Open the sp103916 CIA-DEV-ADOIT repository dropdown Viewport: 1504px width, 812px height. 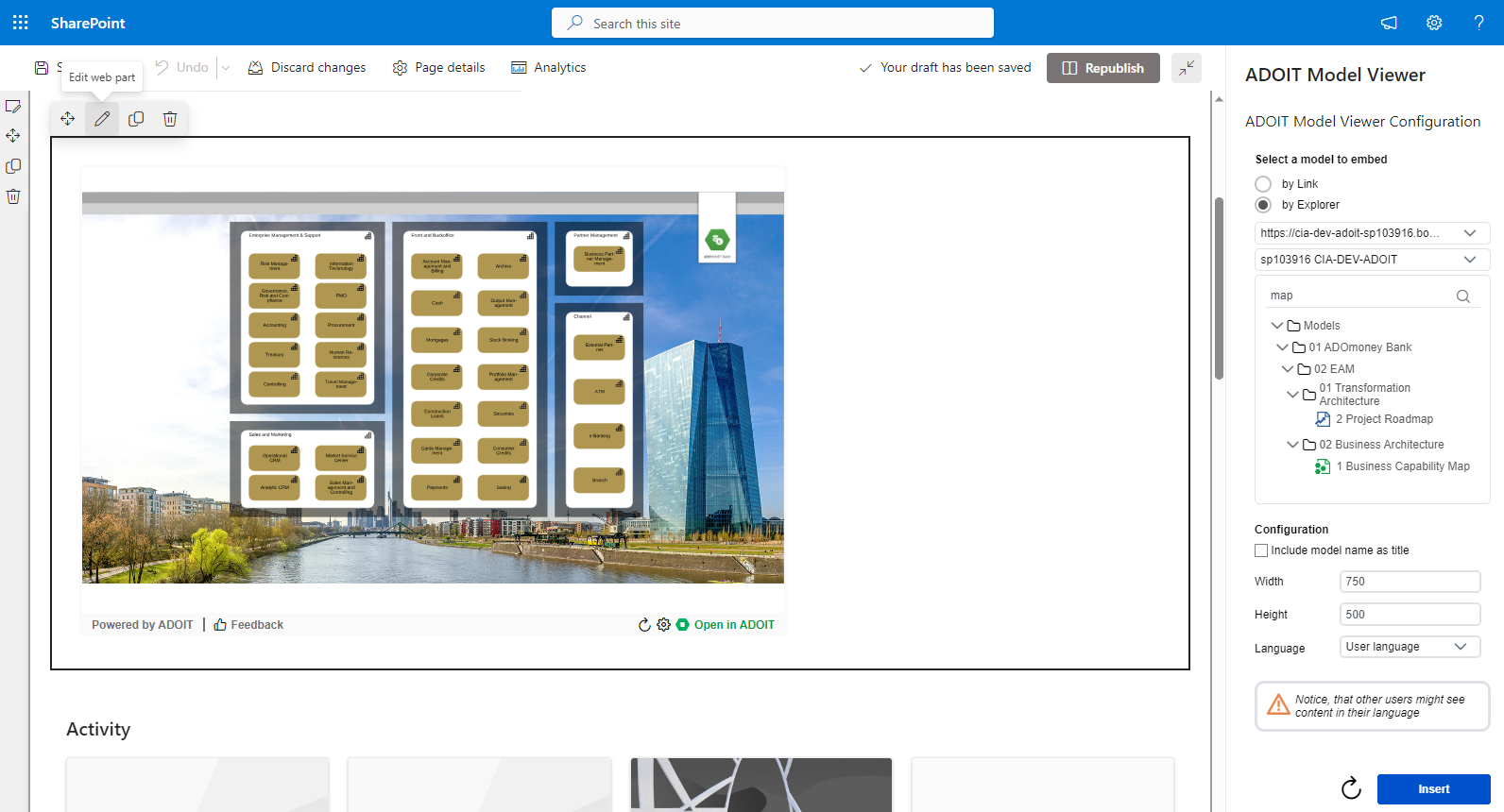pyautogui.click(x=1373, y=260)
